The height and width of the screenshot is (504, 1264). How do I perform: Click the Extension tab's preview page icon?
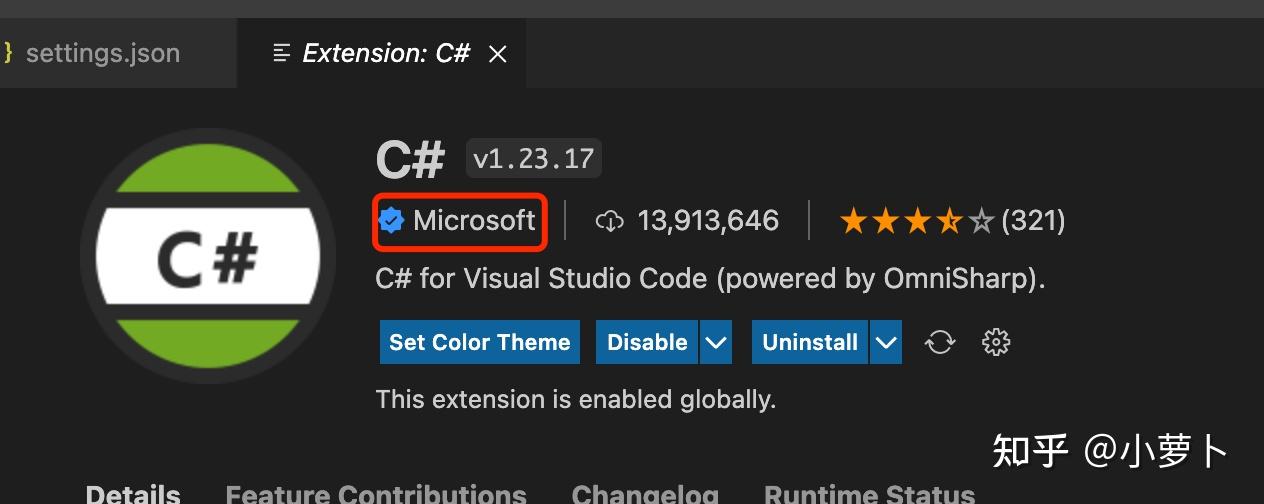click(282, 53)
